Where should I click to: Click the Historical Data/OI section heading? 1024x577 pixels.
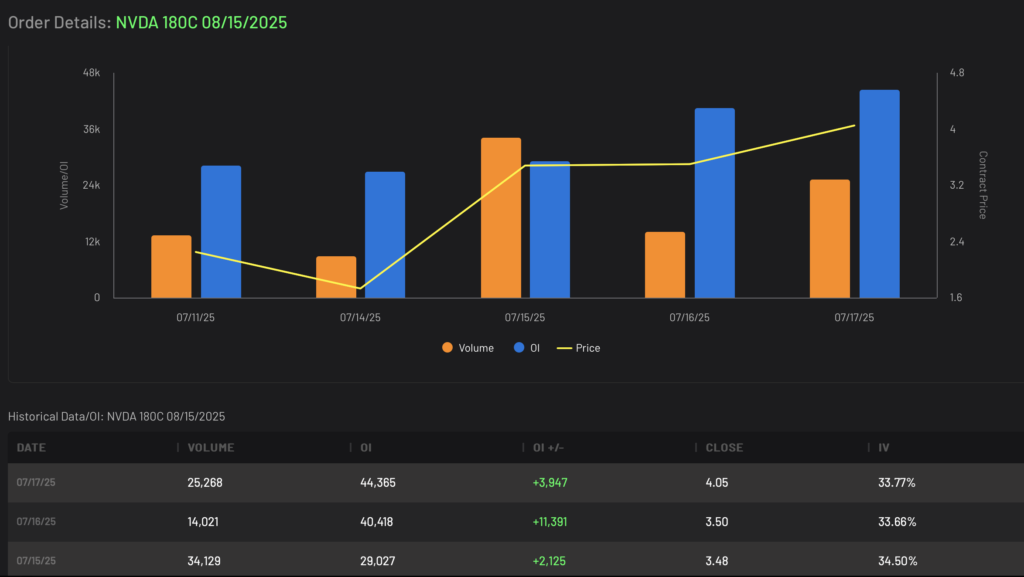pyautogui.click(x=116, y=416)
